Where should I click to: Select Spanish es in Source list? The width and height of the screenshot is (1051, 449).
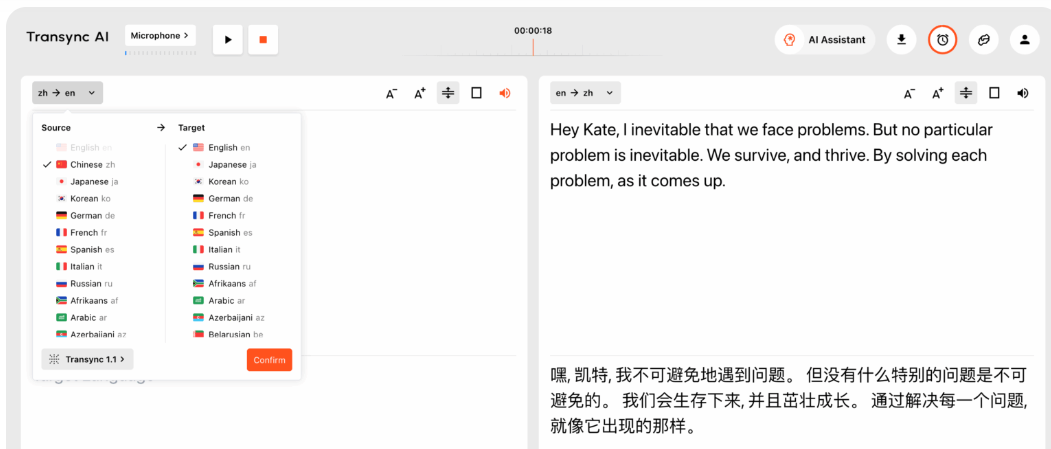pyautogui.click(x=86, y=249)
